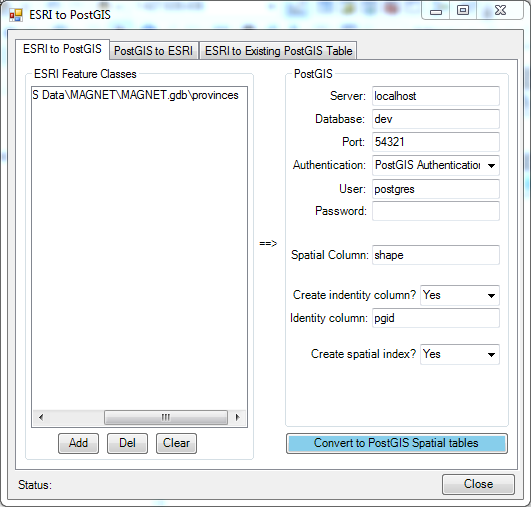Select the provinces feature class entry
Viewport: 531px width, 507px height.
coord(135,95)
